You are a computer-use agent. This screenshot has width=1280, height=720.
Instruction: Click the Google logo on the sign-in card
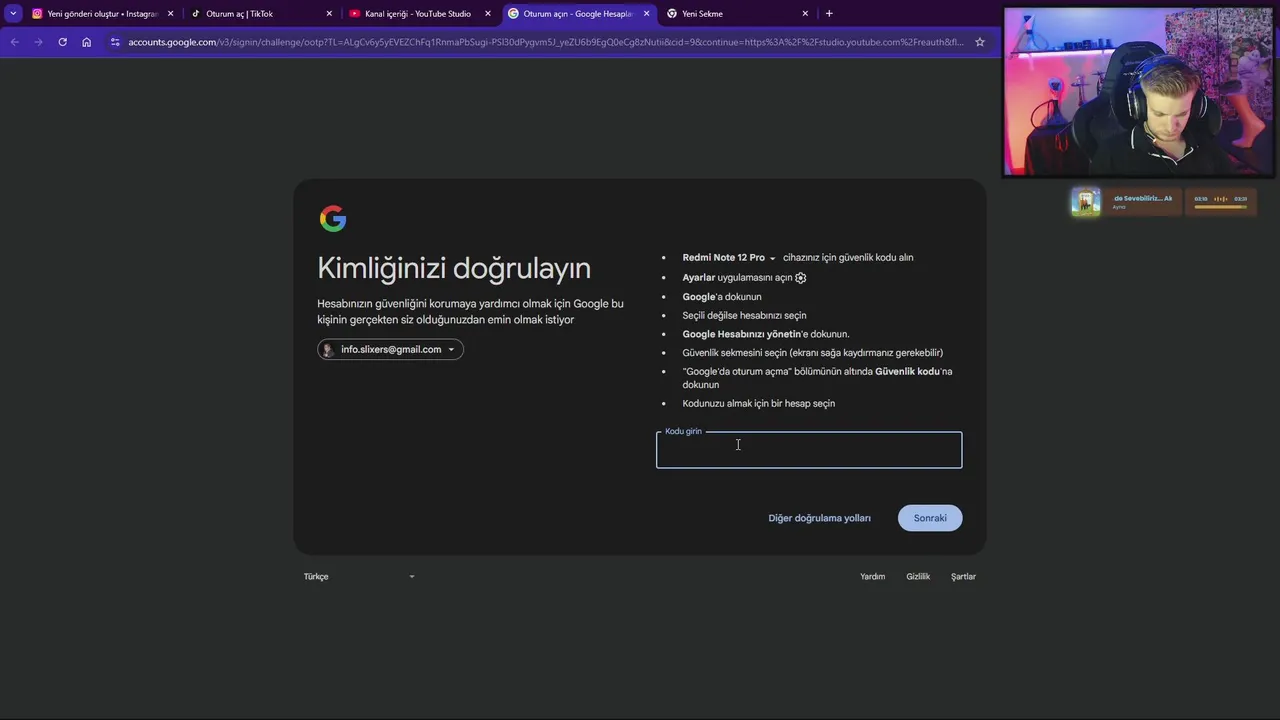pos(333,219)
